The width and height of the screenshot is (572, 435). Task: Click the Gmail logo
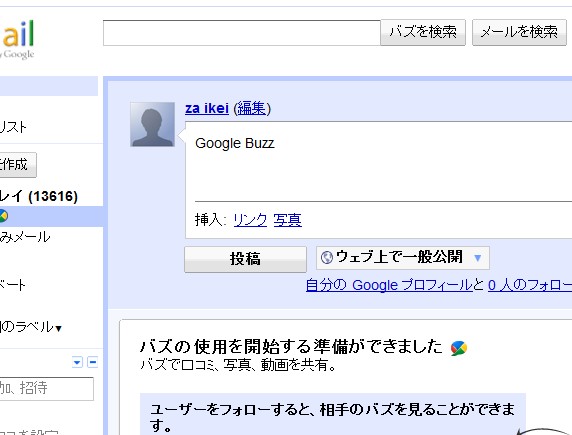17,39
